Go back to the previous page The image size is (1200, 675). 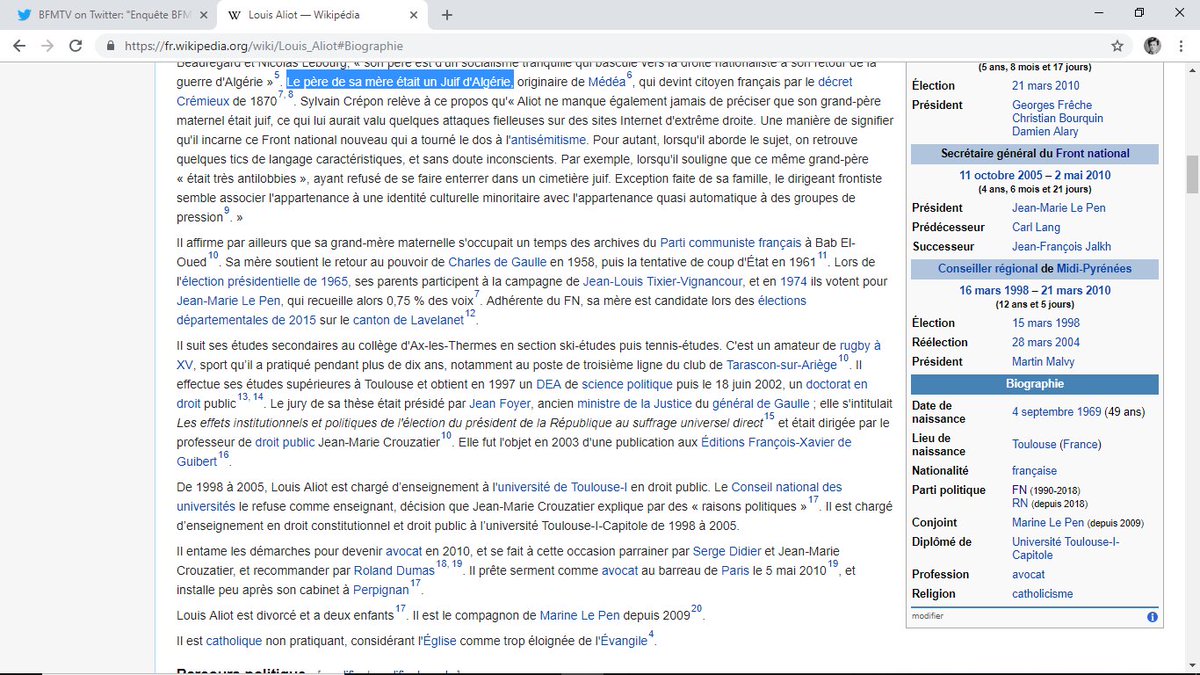tap(20, 46)
